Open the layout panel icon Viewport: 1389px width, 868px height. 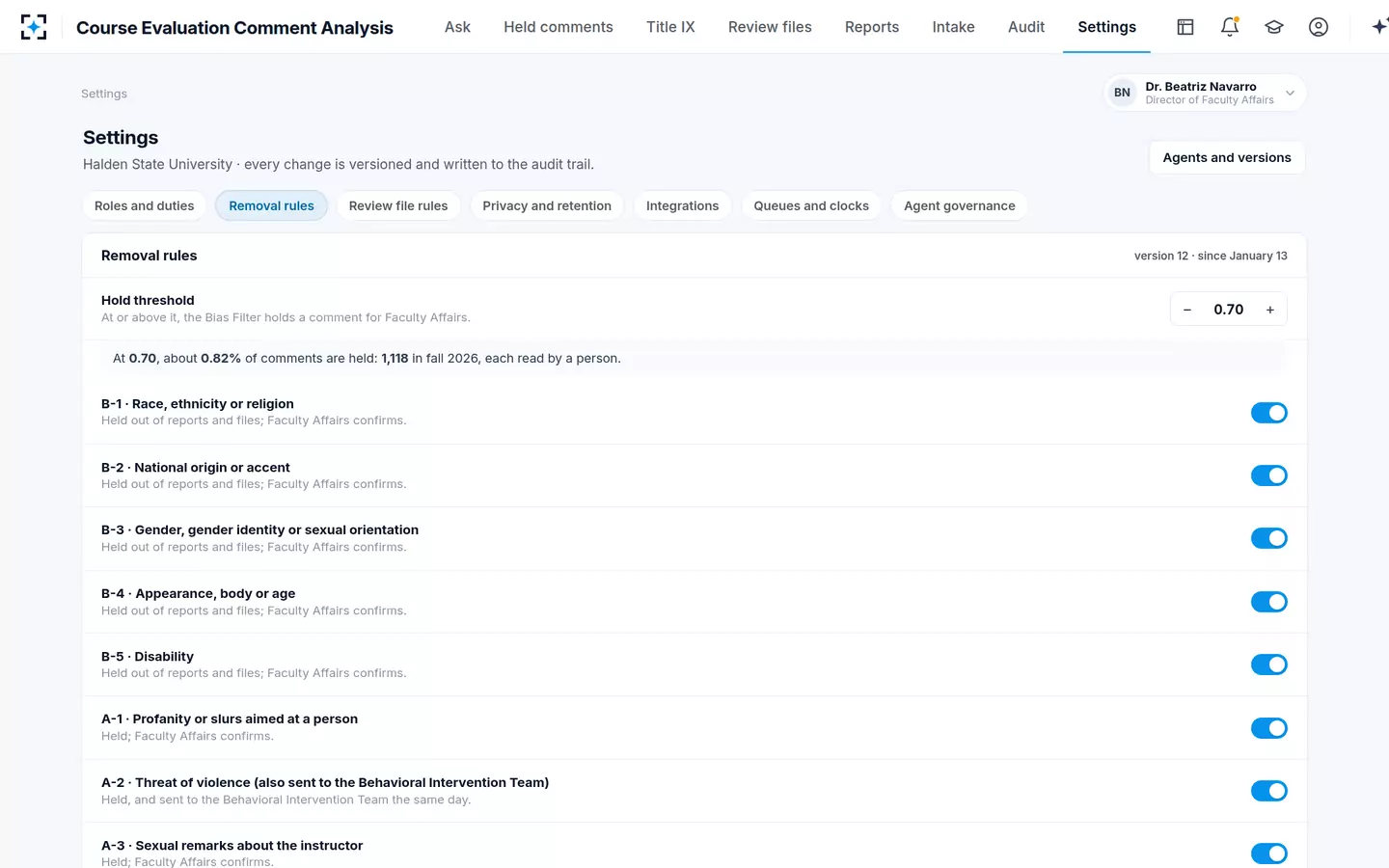[1185, 27]
